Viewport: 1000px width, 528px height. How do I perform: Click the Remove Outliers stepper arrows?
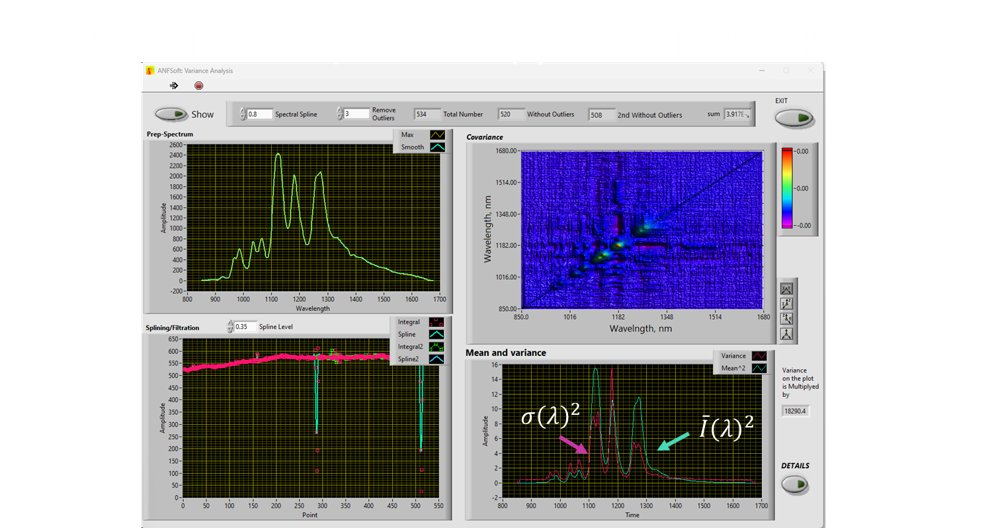point(340,114)
